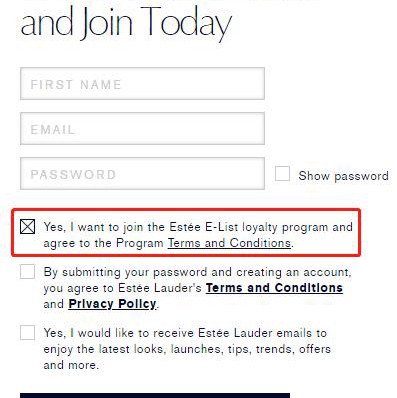Image resolution: width=397 pixels, height=398 pixels.
Task: Click the 'agree to the Program' text
Action: click(104, 243)
